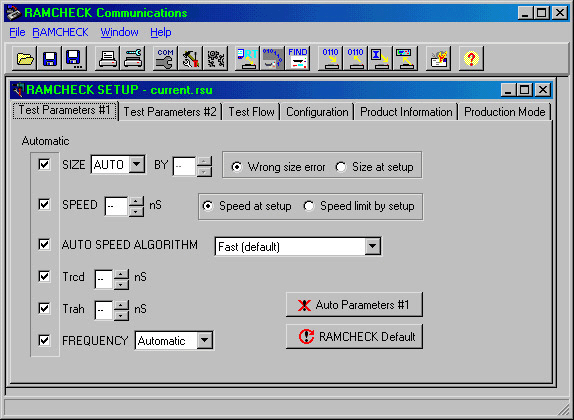Click the mail envelope toolbar icon

tap(439, 58)
